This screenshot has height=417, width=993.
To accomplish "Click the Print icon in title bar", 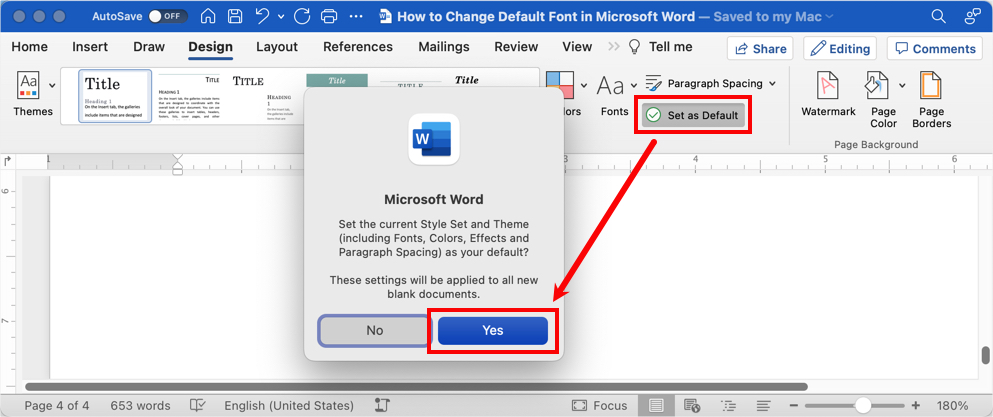I will [329, 16].
